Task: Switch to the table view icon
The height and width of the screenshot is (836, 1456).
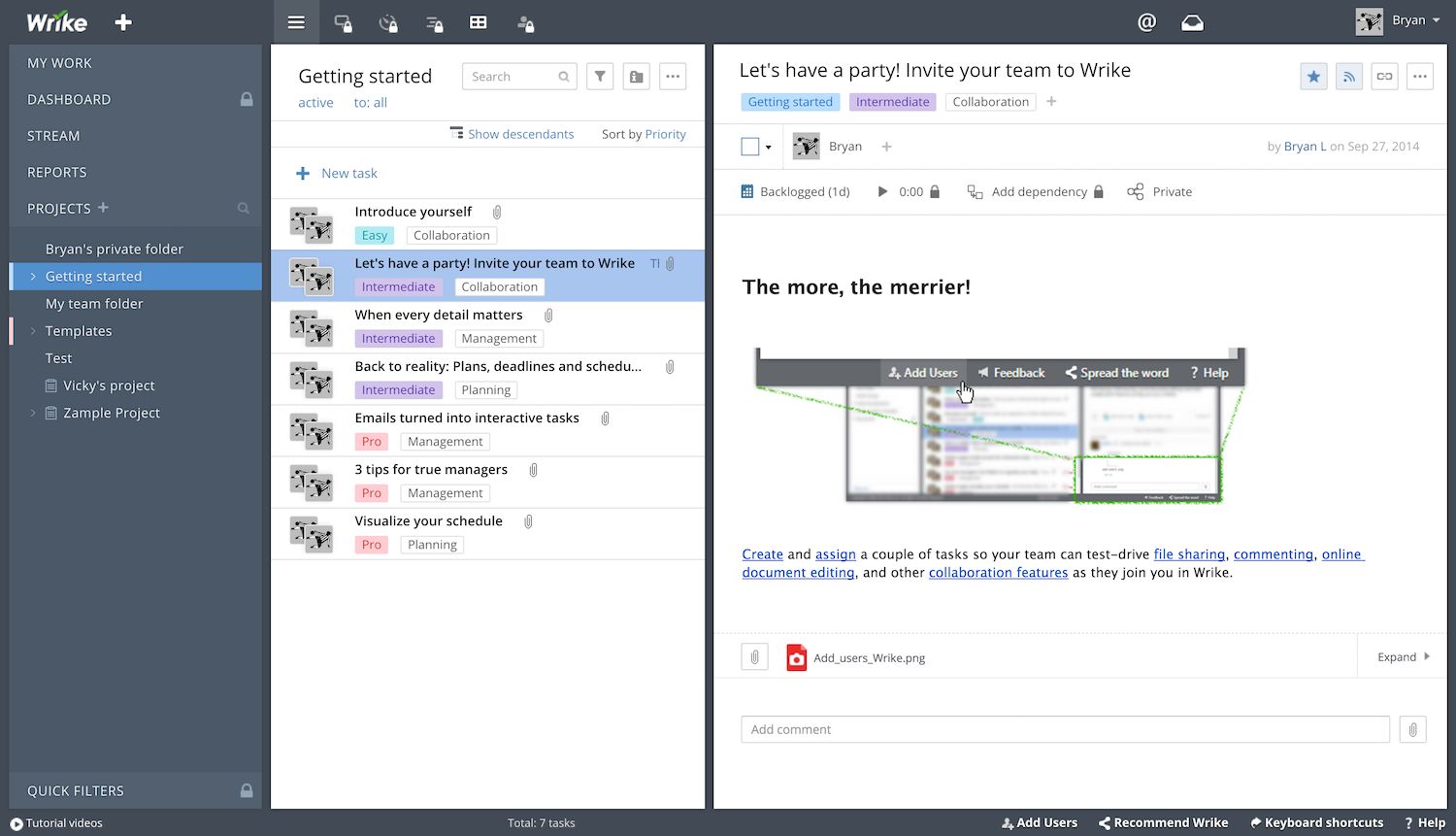Action: [x=479, y=22]
